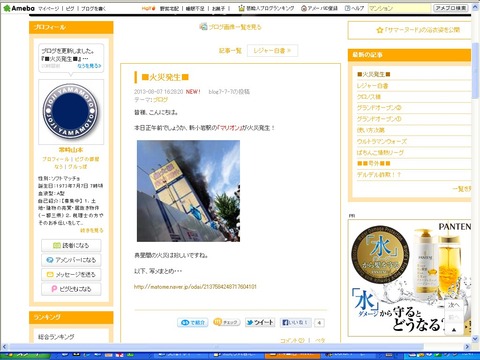Click the Ameba logo in the top bar
480x360 pixels.
pyautogui.click(x=19, y=8)
